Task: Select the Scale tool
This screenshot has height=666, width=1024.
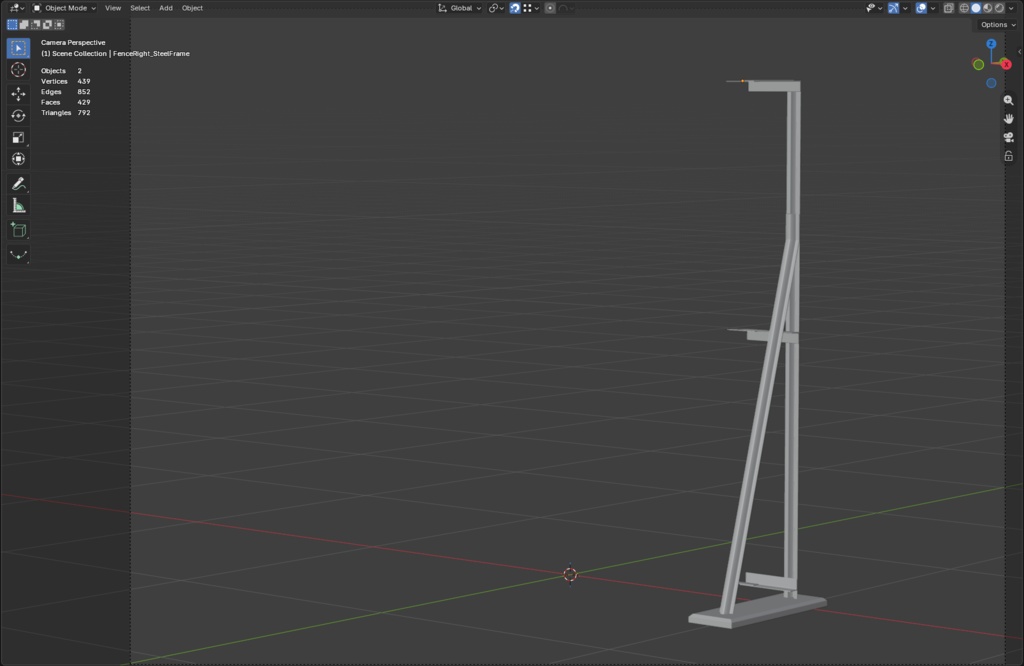Action: (18, 138)
